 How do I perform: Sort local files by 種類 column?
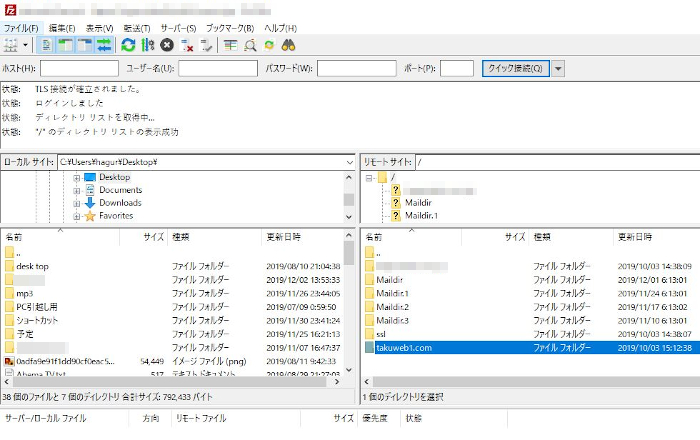pos(215,237)
